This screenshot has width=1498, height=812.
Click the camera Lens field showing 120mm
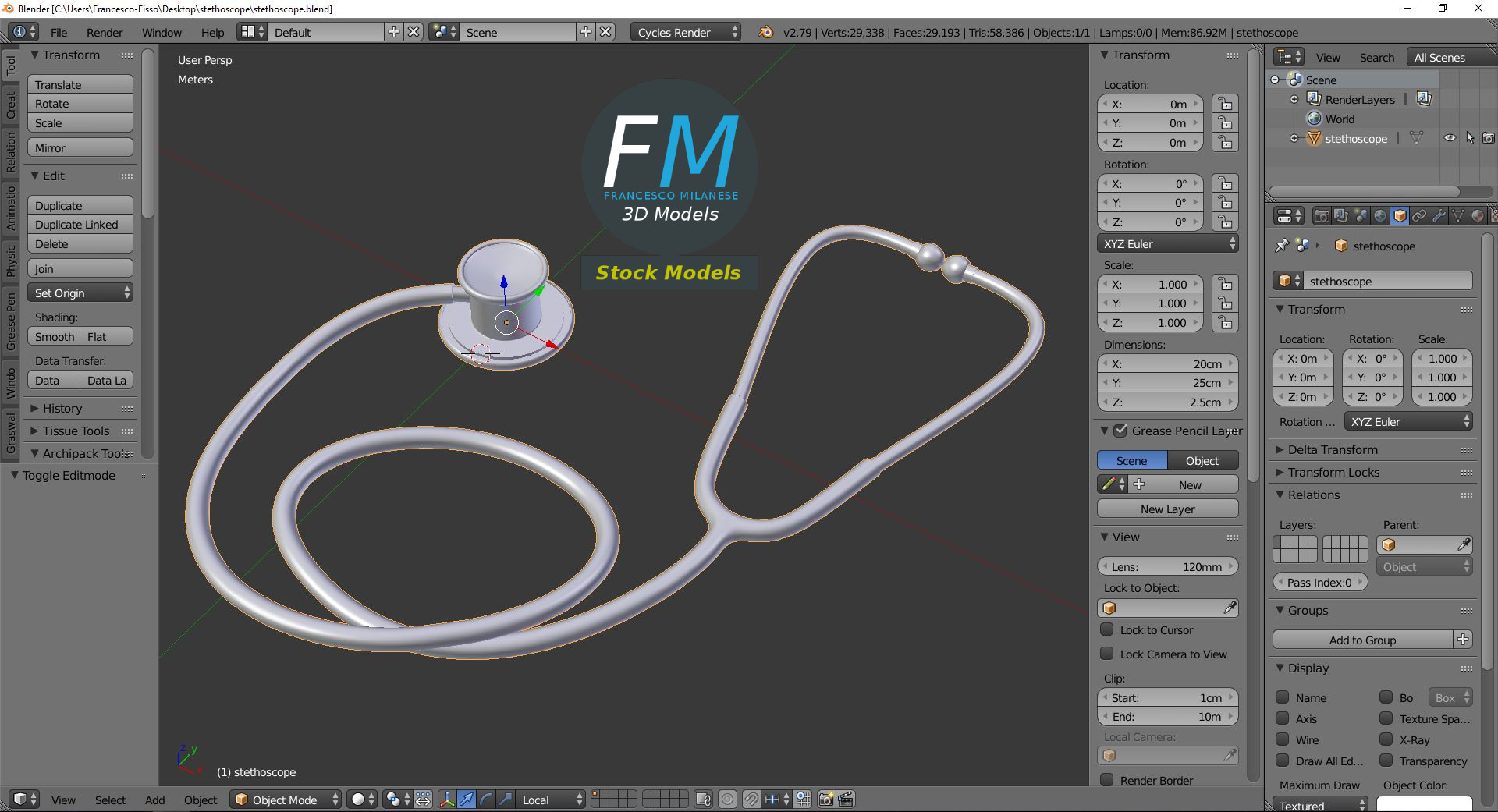click(x=1167, y=566)
